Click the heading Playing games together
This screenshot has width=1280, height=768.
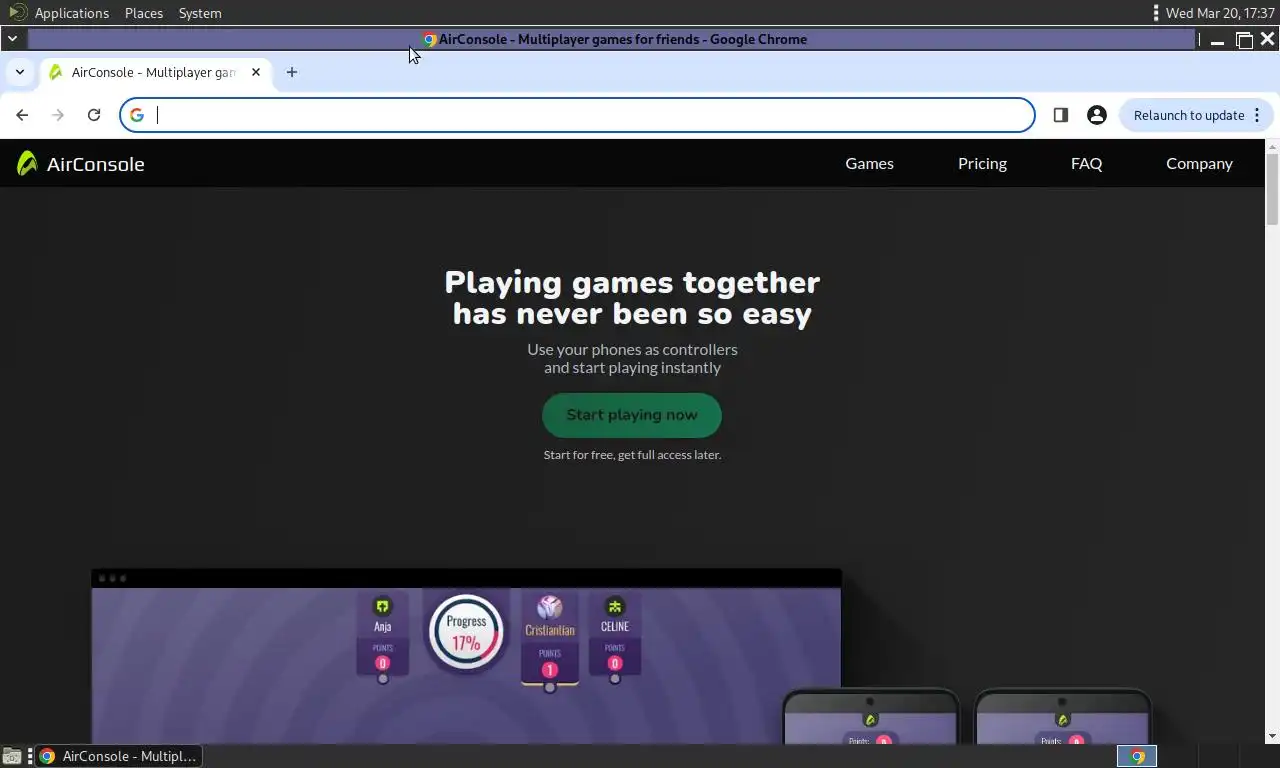click(x=632, y=282)
